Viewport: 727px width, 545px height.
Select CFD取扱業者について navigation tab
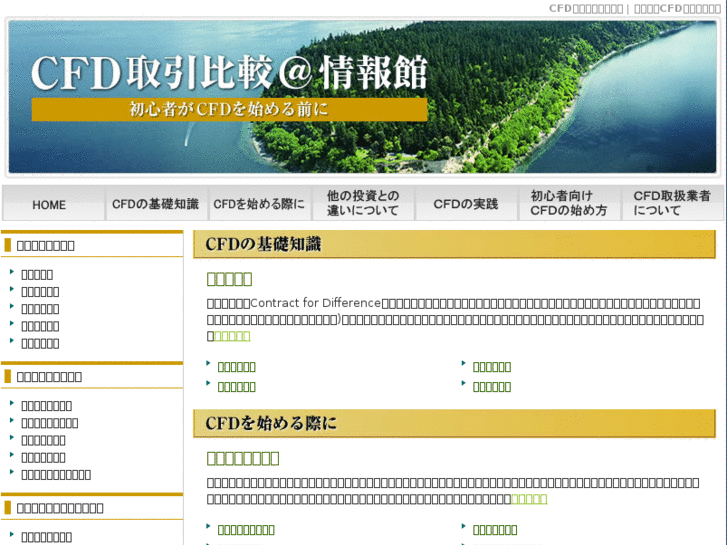point(671,204)
